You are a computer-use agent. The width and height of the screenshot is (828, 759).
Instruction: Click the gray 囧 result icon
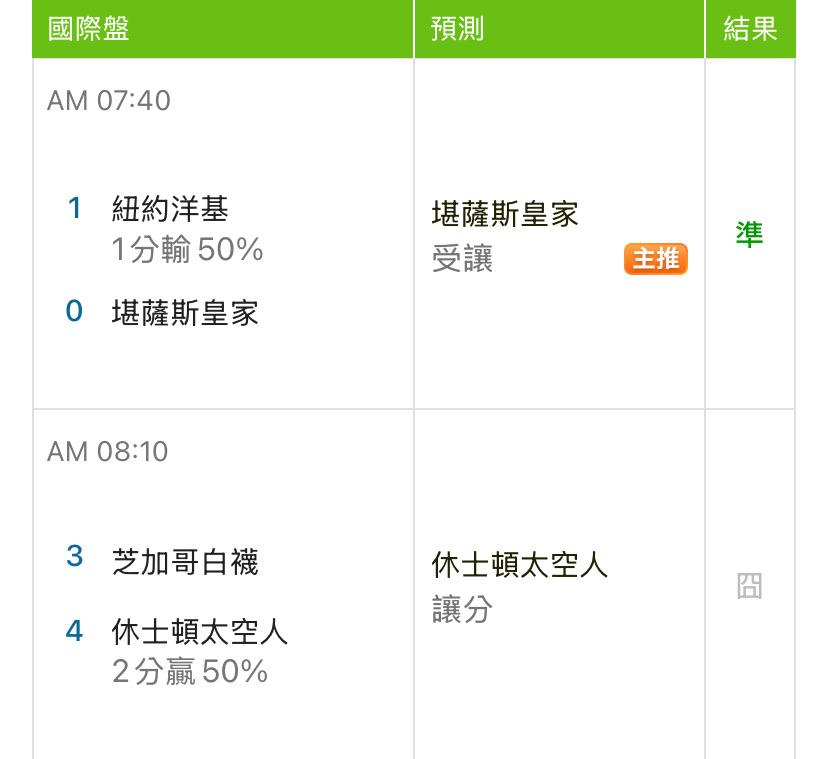749,586
